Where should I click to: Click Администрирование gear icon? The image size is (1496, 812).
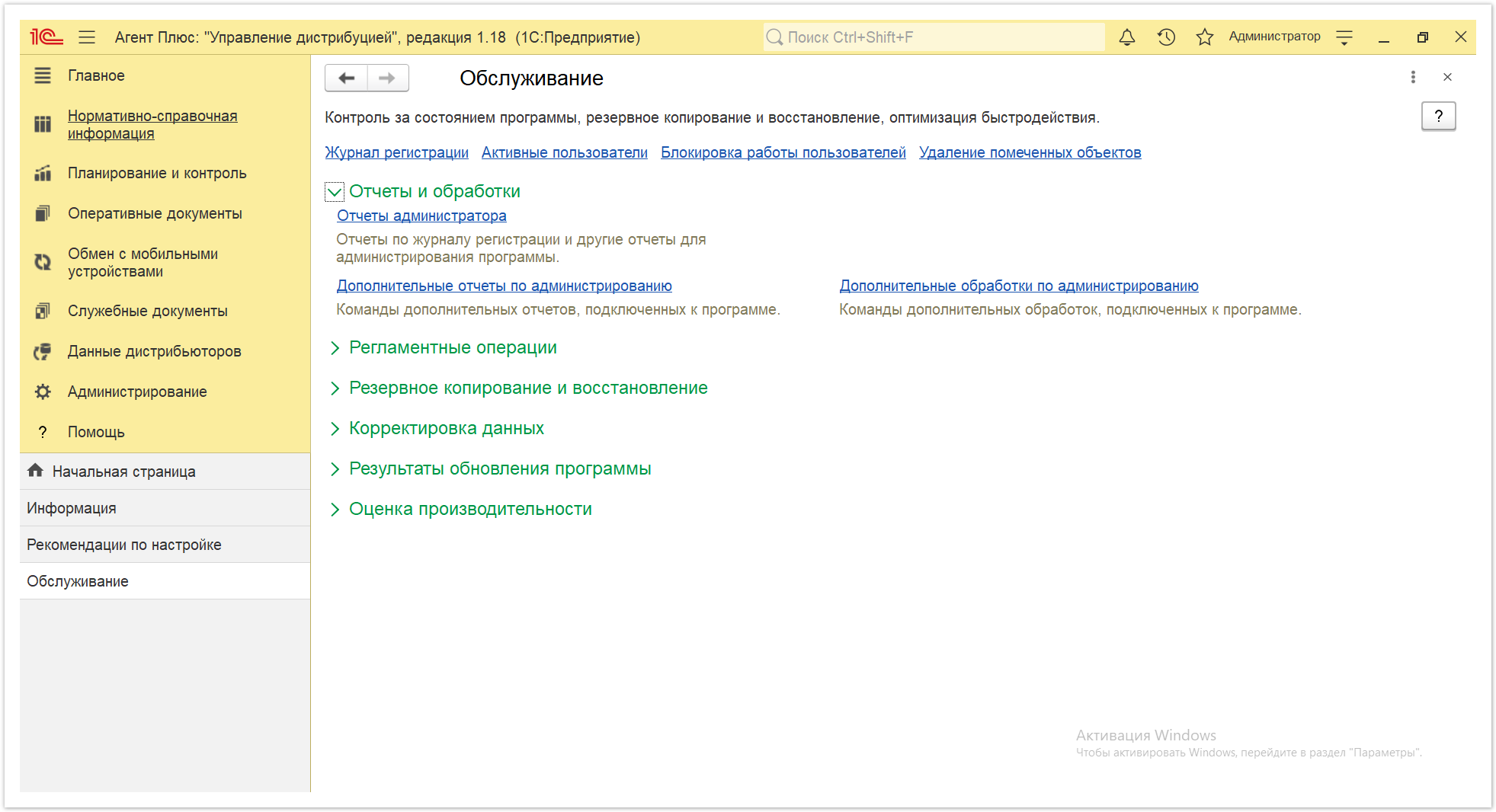tap(43, 392)
